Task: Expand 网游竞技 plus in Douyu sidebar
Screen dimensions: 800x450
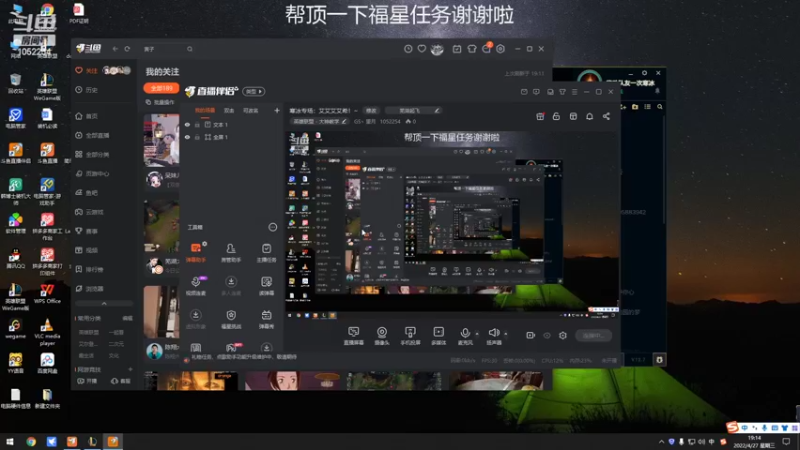Action: pyautogui.click(x=130, y=369)
